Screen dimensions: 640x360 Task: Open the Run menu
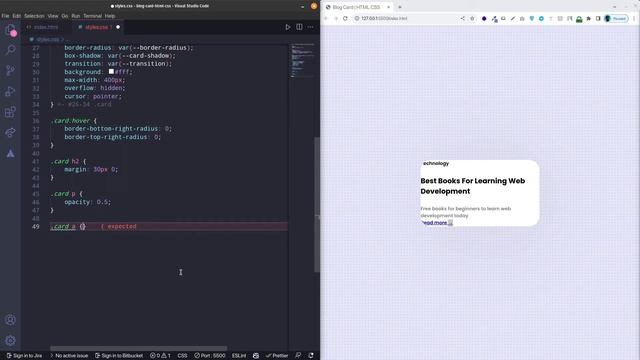[76, 16]
